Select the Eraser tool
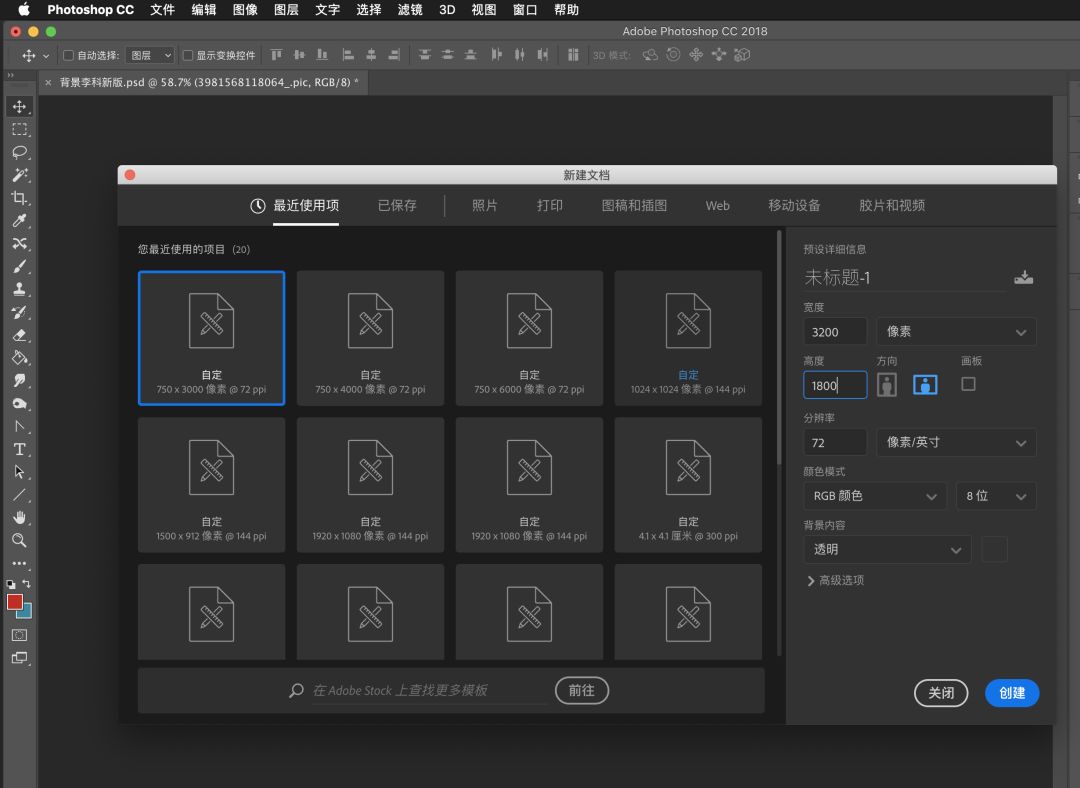The height and width of the screenshot is (788, 1080). pyautogui.click(x=19, y=335)
